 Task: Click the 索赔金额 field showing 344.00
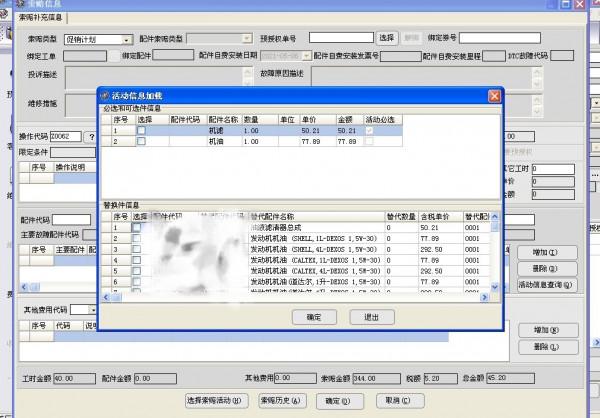pos(377,379)
